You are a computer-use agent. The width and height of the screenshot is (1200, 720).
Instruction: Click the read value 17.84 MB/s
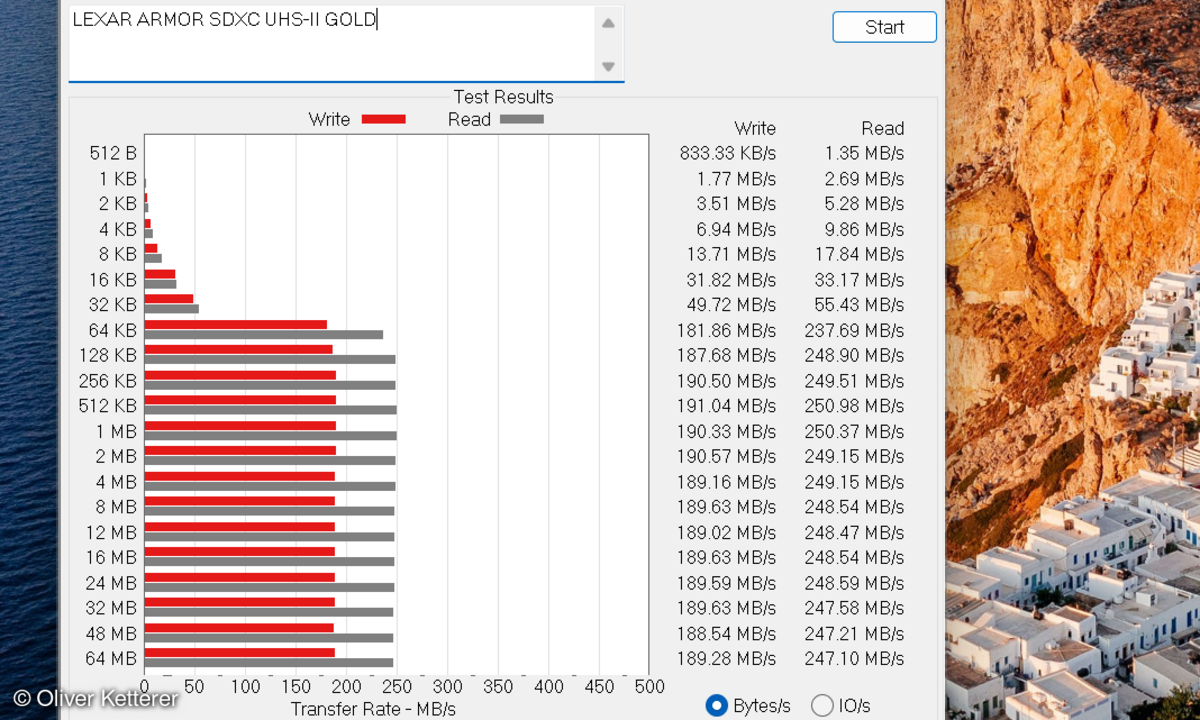(860, 254)
